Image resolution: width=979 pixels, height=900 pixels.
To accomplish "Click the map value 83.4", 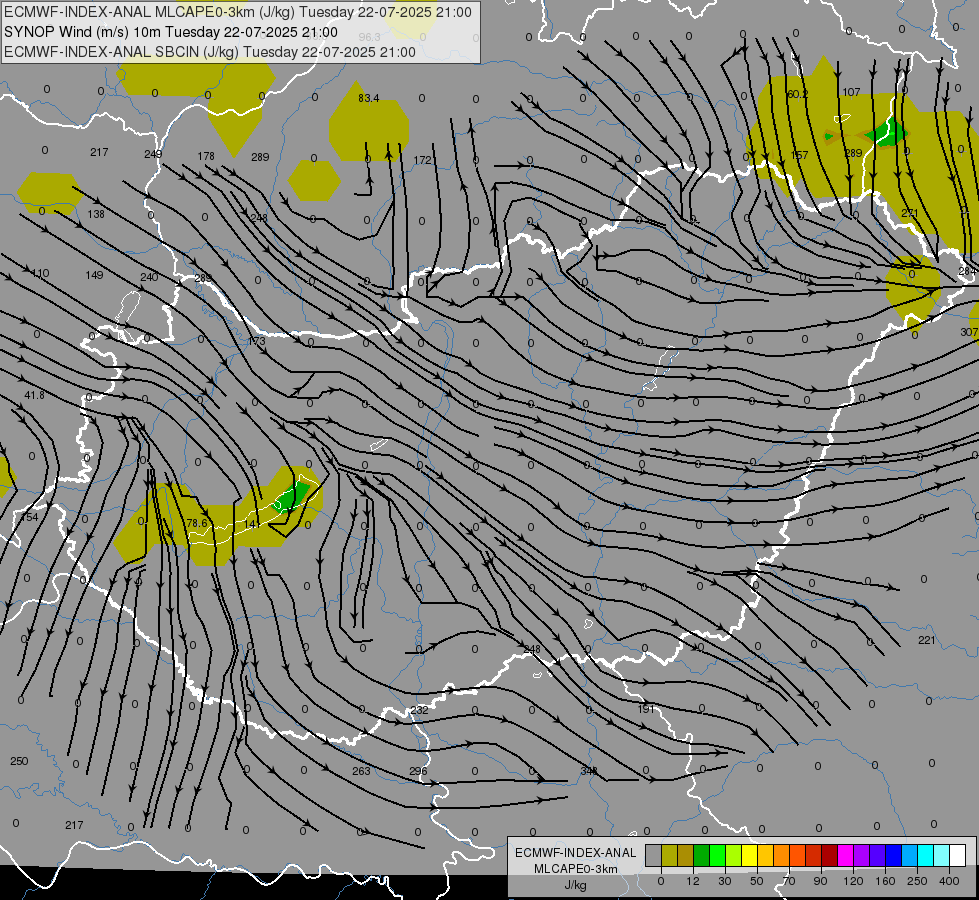I will coord(368,98).
